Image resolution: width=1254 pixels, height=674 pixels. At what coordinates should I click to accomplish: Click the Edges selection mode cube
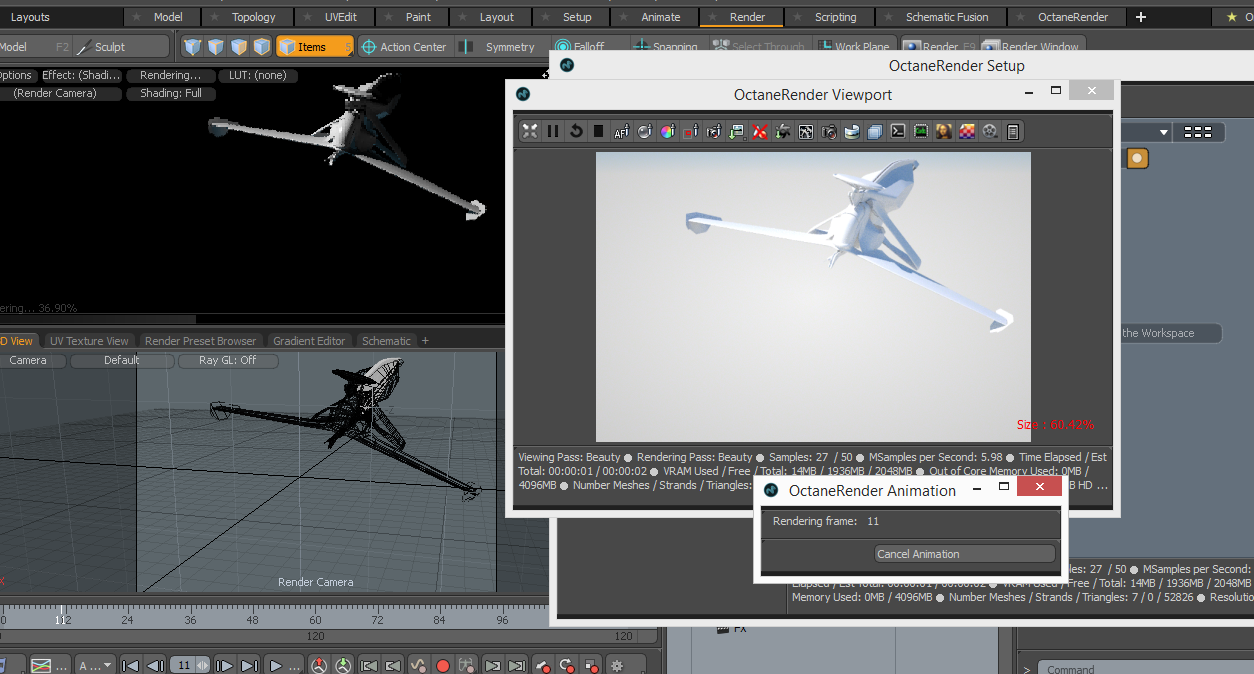[x=216, y=47]
